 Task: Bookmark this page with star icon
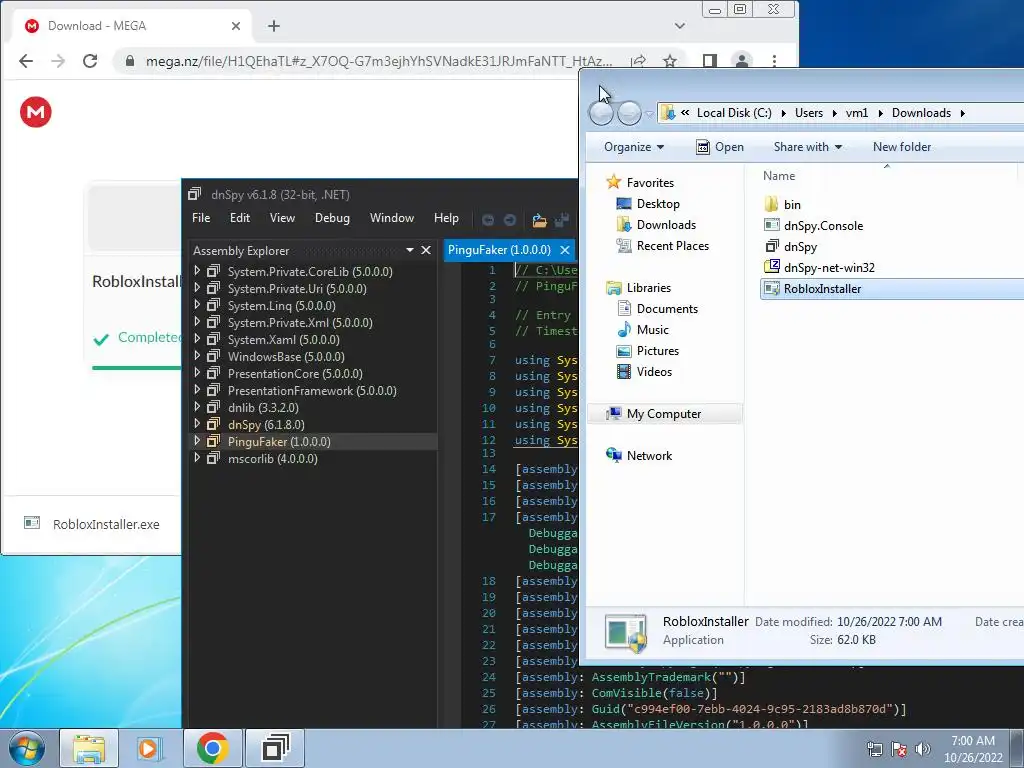tap(669, 61)
